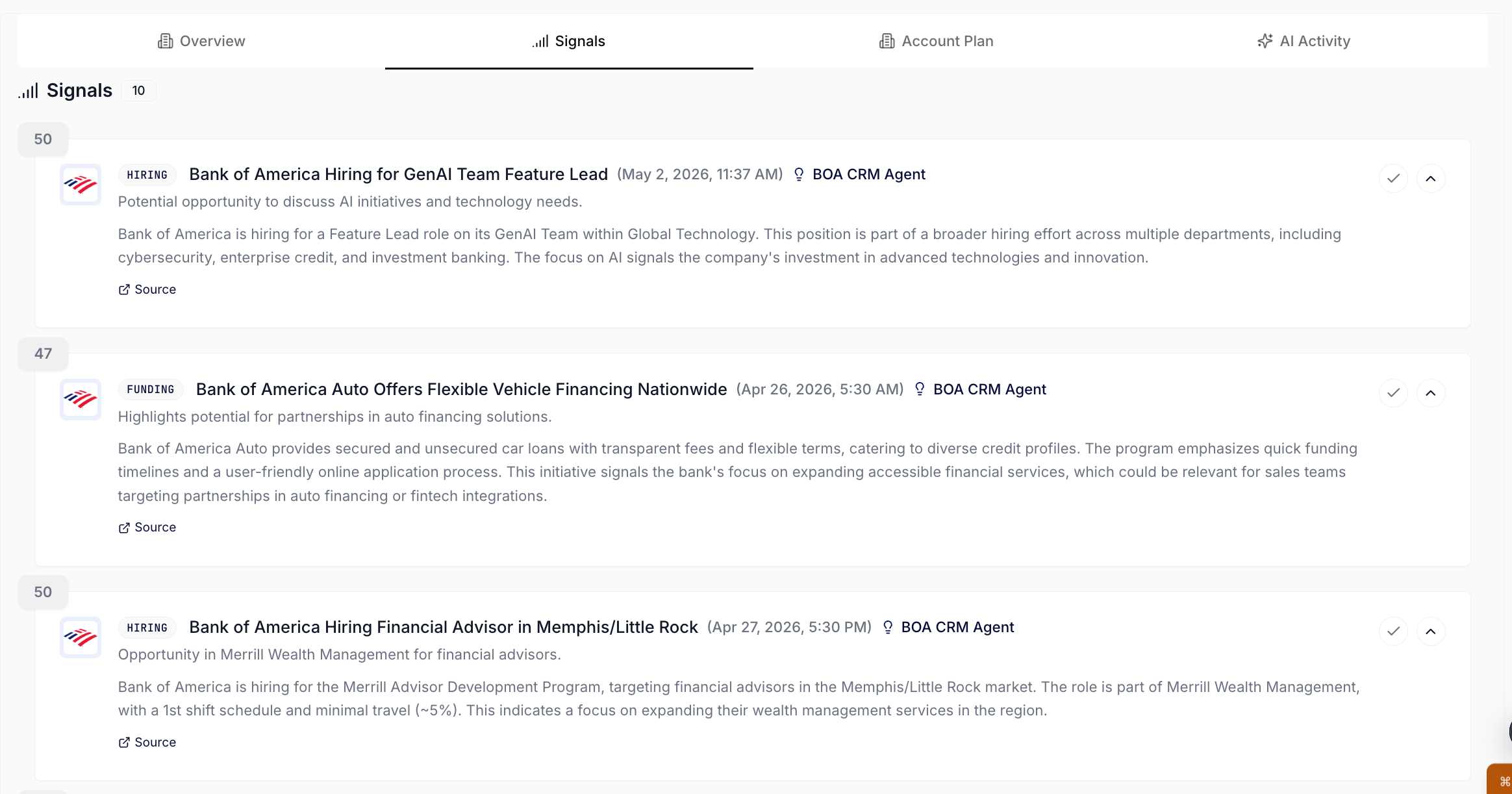Viewport: 1512px width, 794px height.
Task: Open Source link for Financial Advisor signal
Action: [x=147, y=742]
